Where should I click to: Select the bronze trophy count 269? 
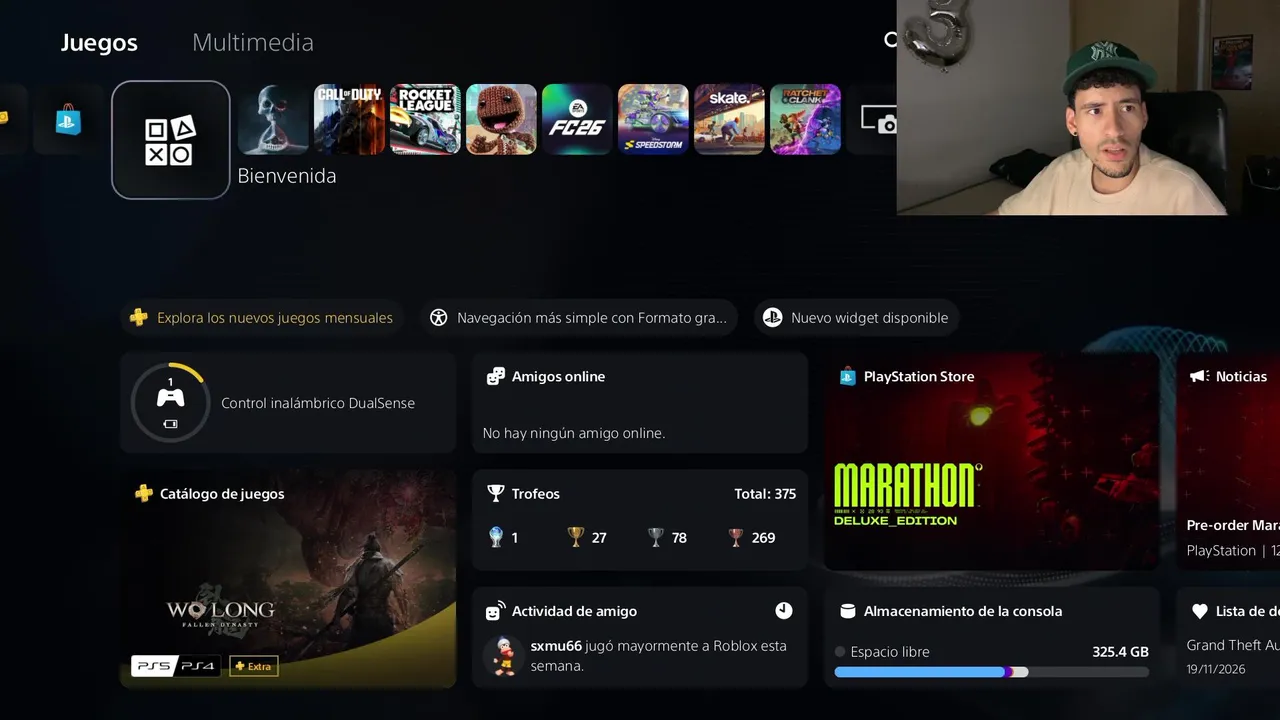click(752, 538)
